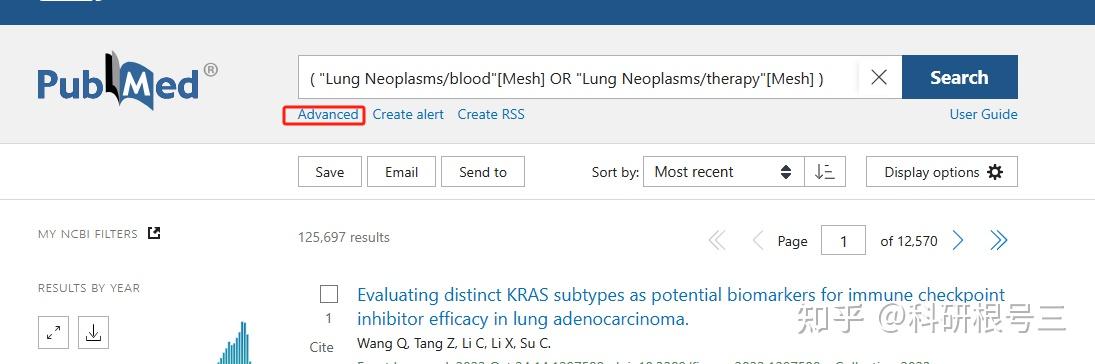Open the Sort by Most recent dropdown
1095x364 pixels.
(x=723, y=172)
